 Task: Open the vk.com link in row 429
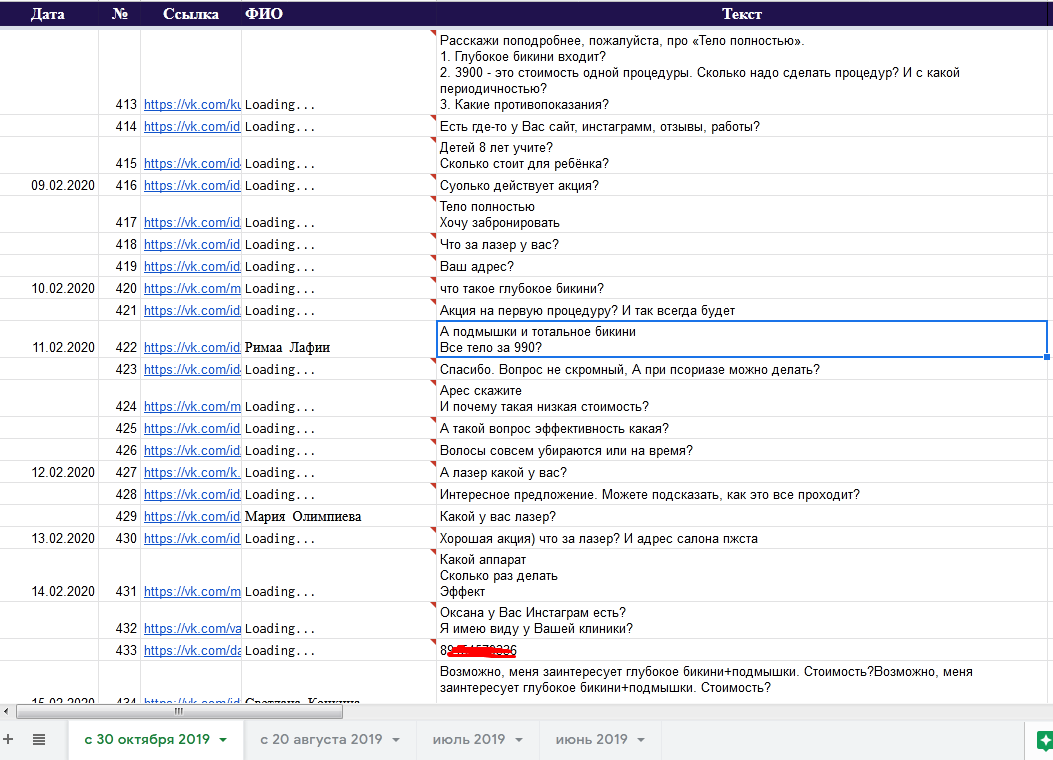[x=192, y=517]
